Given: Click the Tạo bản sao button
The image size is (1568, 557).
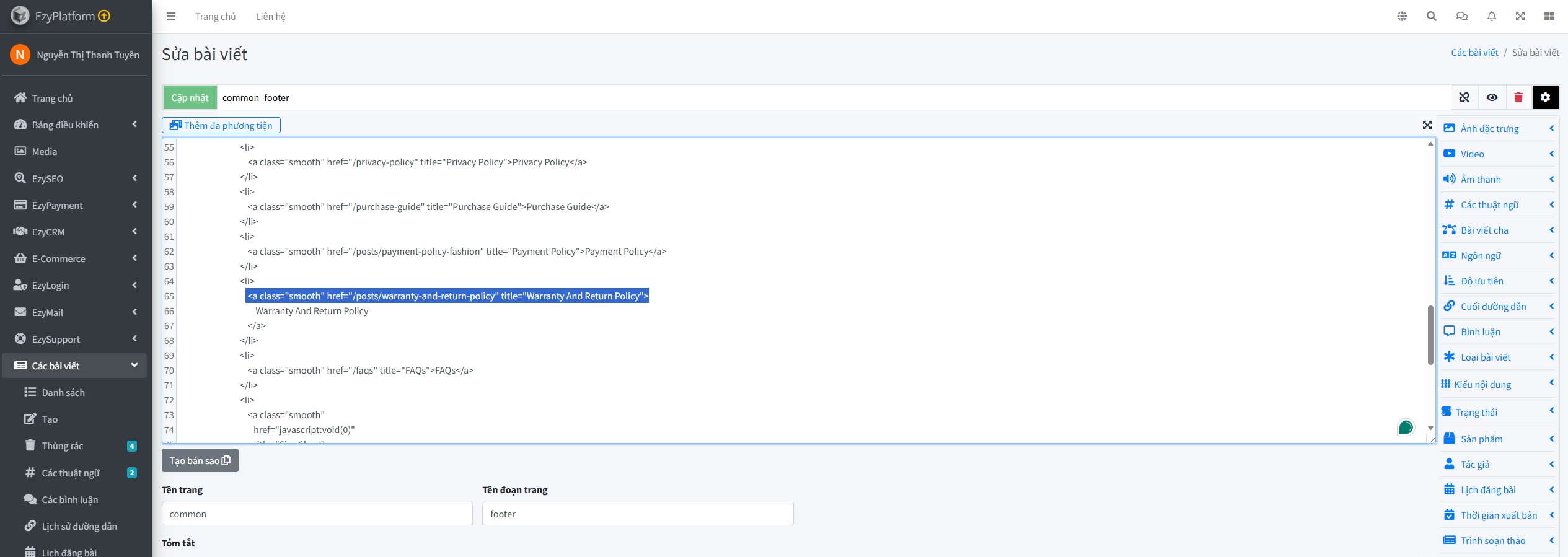Looking at the screenshot, I should (x=200, y=460).
